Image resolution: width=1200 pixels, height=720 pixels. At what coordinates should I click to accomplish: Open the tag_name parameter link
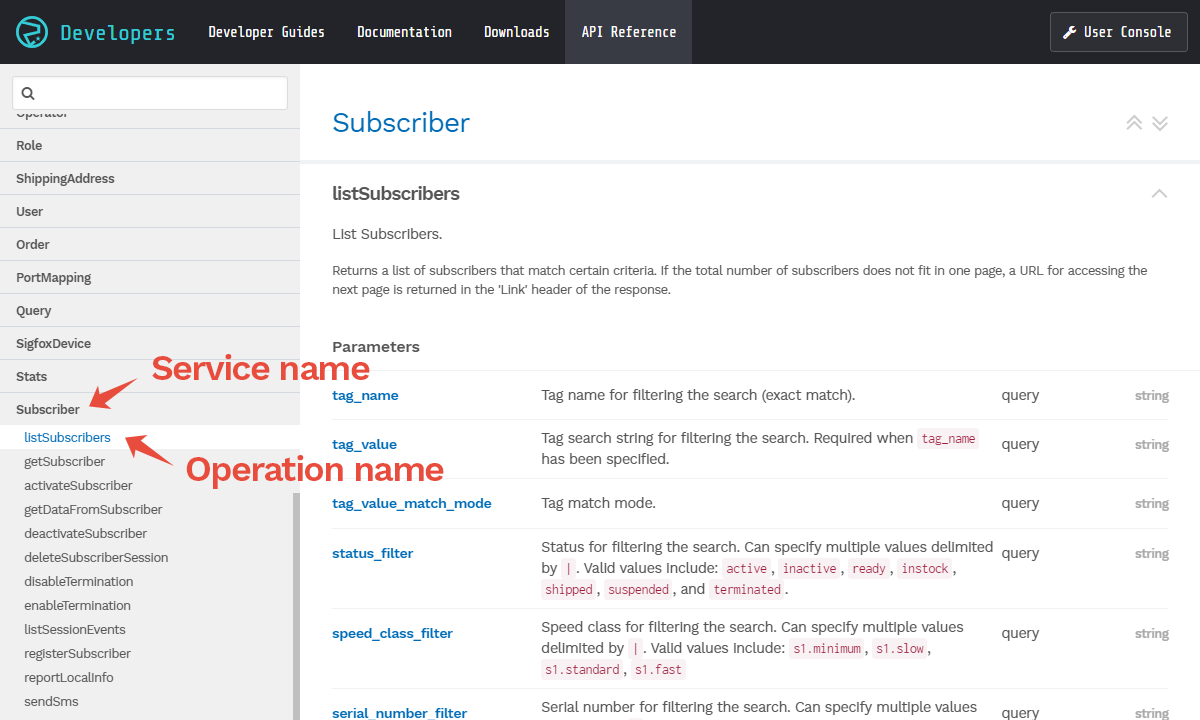365,395
